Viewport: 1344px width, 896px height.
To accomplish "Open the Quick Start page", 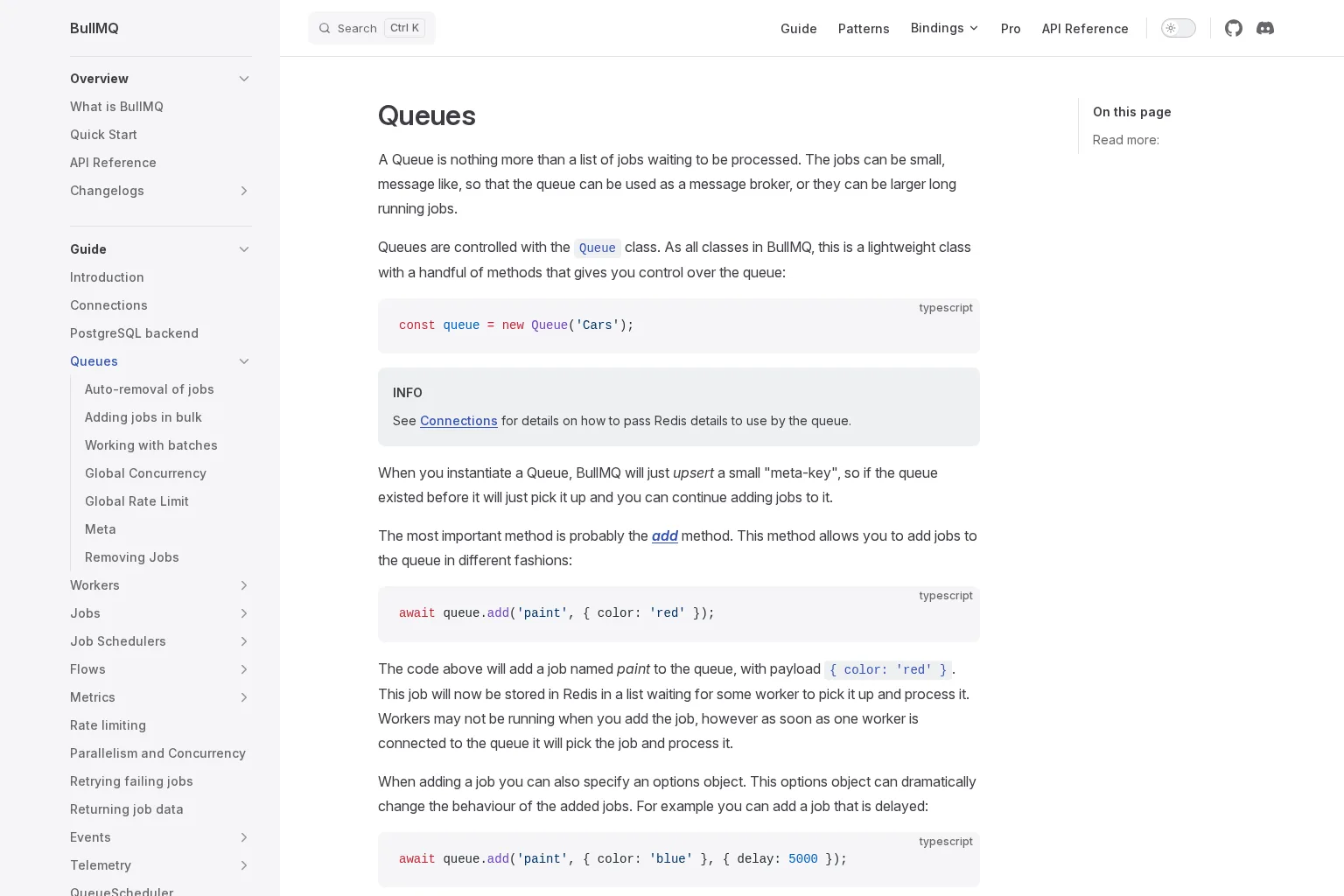I will point(103,135).
